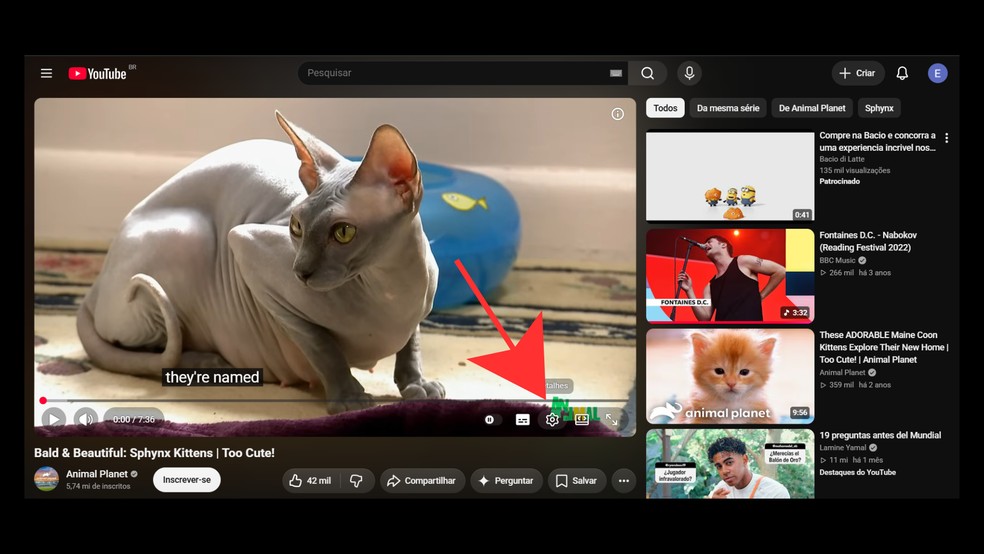
Task: Toggle subtitles closed captions
Action: point(522,420)
